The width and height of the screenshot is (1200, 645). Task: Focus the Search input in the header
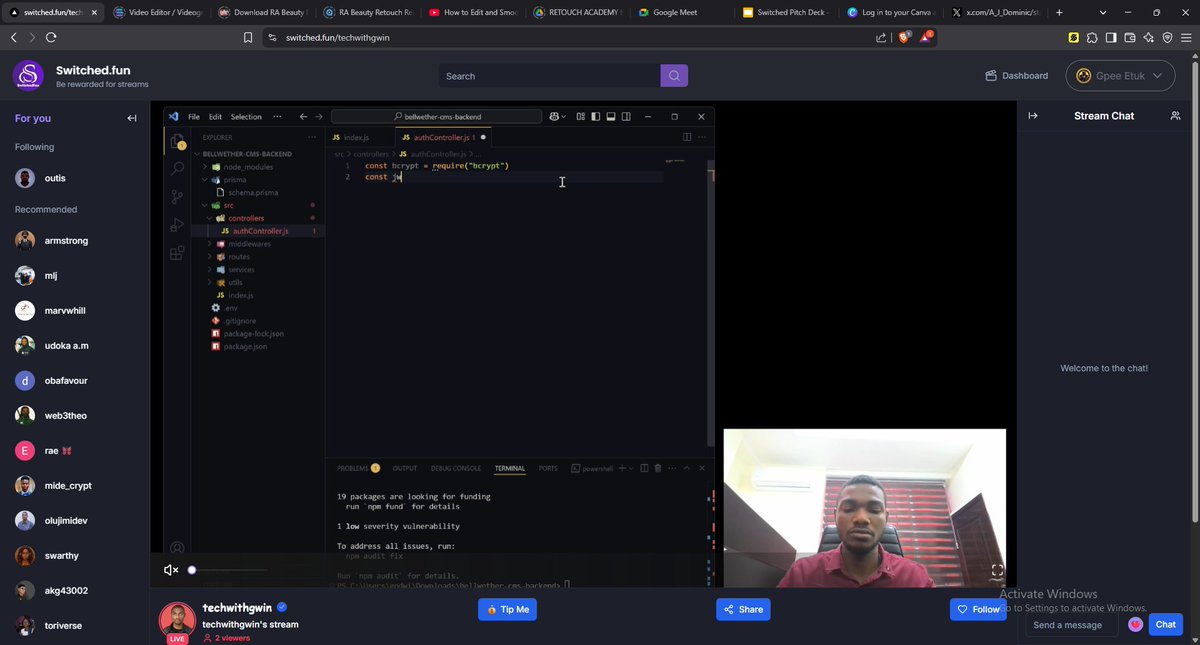(549, 76)
